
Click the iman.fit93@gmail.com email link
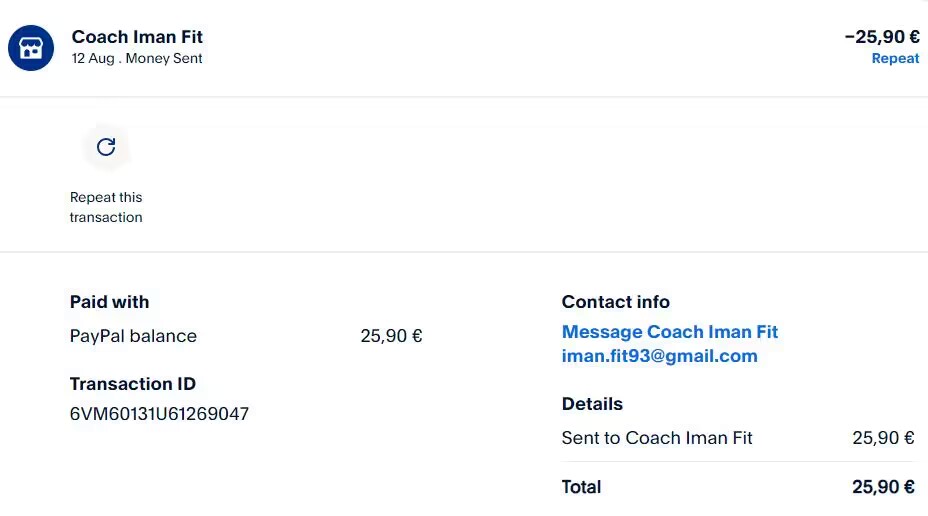[x=659, y=356]
